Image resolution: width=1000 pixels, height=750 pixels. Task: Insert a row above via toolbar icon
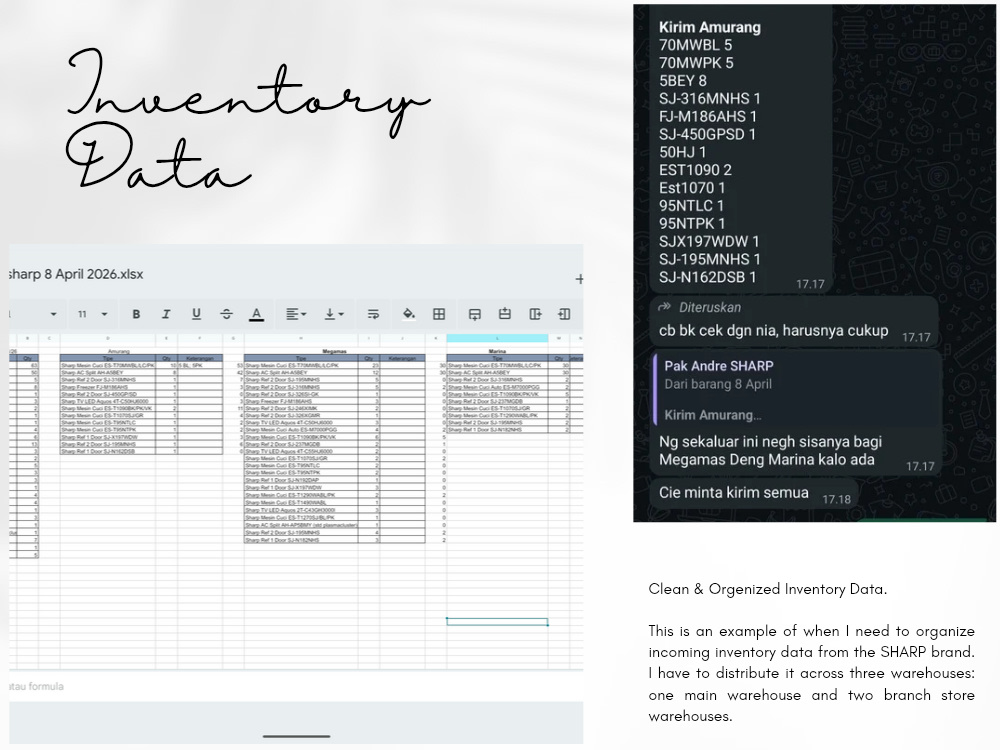pos(504,314)
